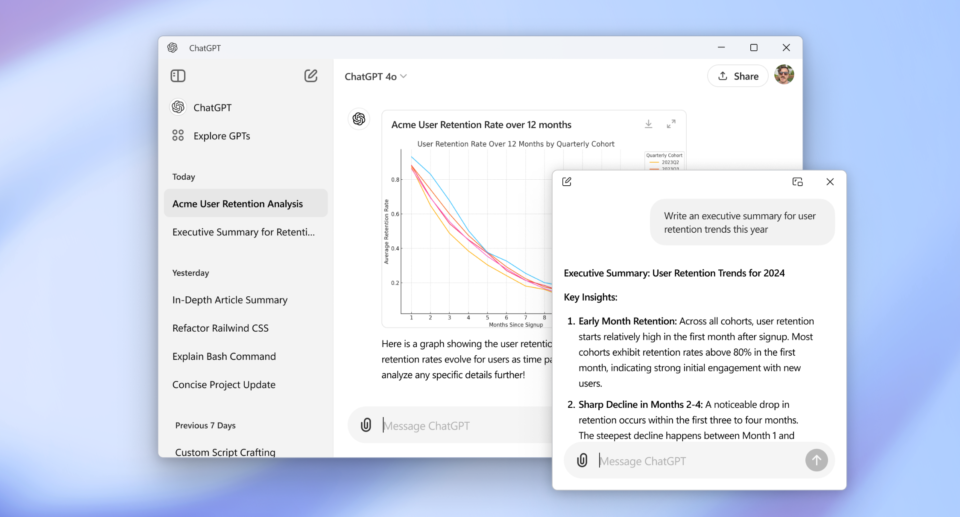
Task: Click 'Sharp Decline in Months 2-4:' text
Action: (x=640, y=404)
